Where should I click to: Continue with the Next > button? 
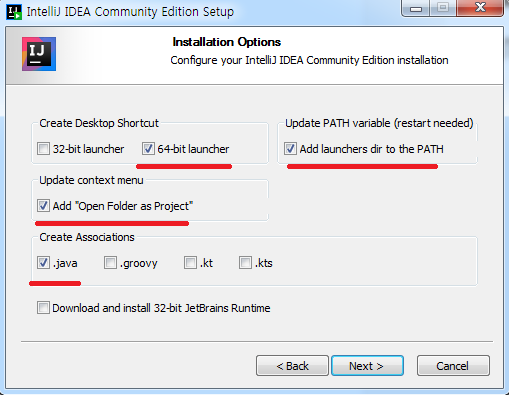367,366
